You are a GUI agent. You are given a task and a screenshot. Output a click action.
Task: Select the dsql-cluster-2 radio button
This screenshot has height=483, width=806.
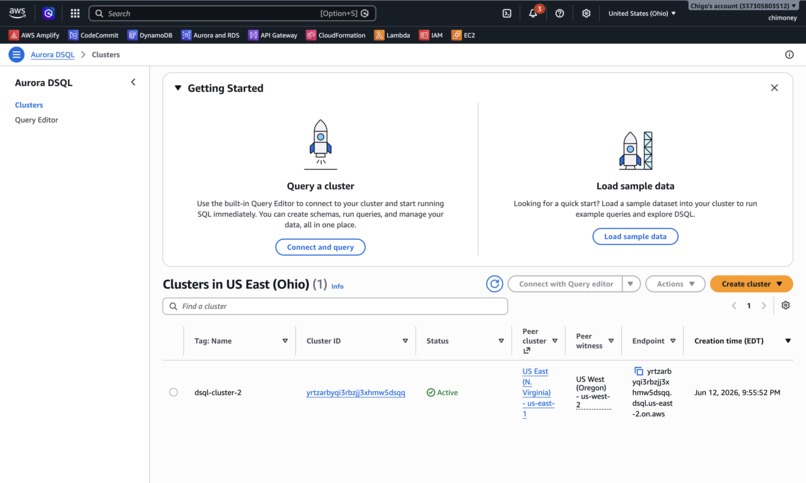(x=174, y=392)
